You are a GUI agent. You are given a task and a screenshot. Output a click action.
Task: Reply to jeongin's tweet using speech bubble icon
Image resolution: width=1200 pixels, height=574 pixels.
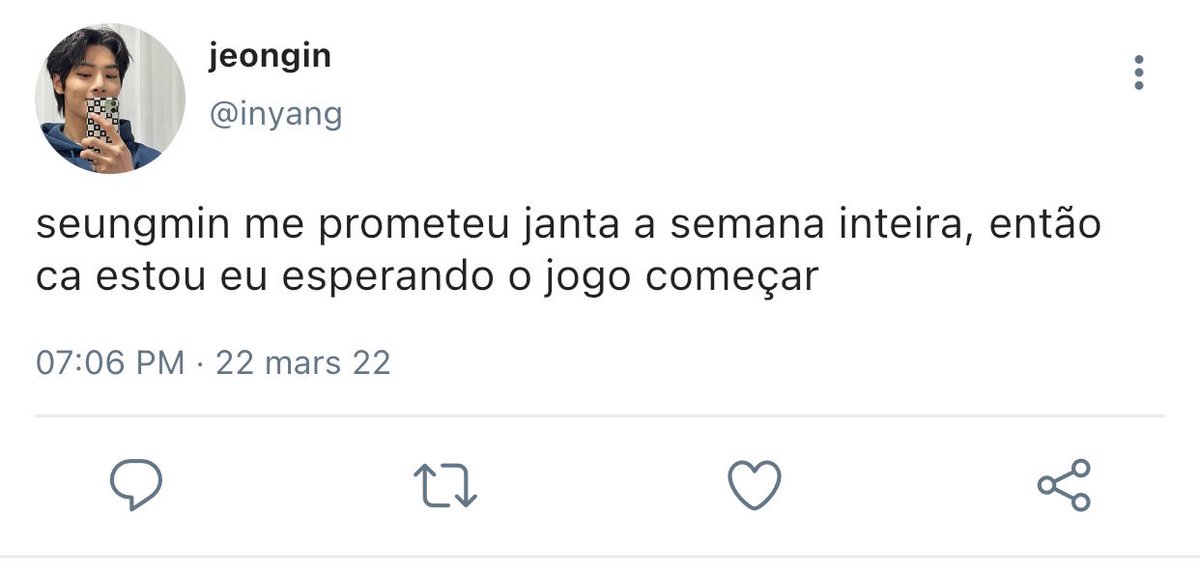135,486
